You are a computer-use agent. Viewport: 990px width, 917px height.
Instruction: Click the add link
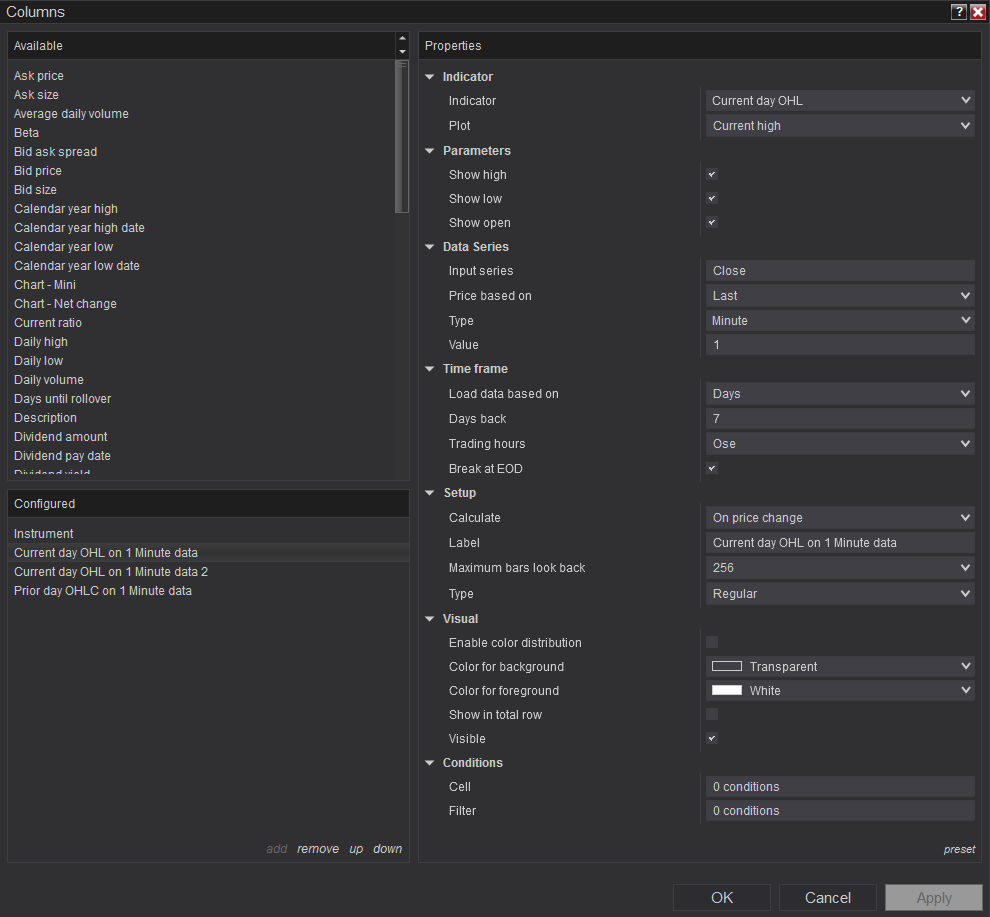277,849
